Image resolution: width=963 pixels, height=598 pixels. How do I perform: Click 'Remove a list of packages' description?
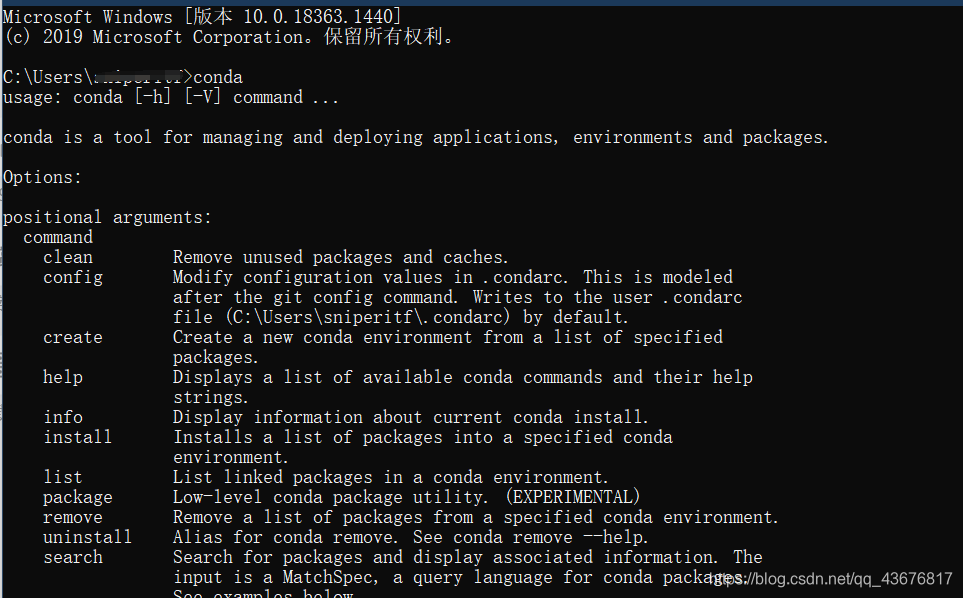pyautogui.click(x=476, y=517)
